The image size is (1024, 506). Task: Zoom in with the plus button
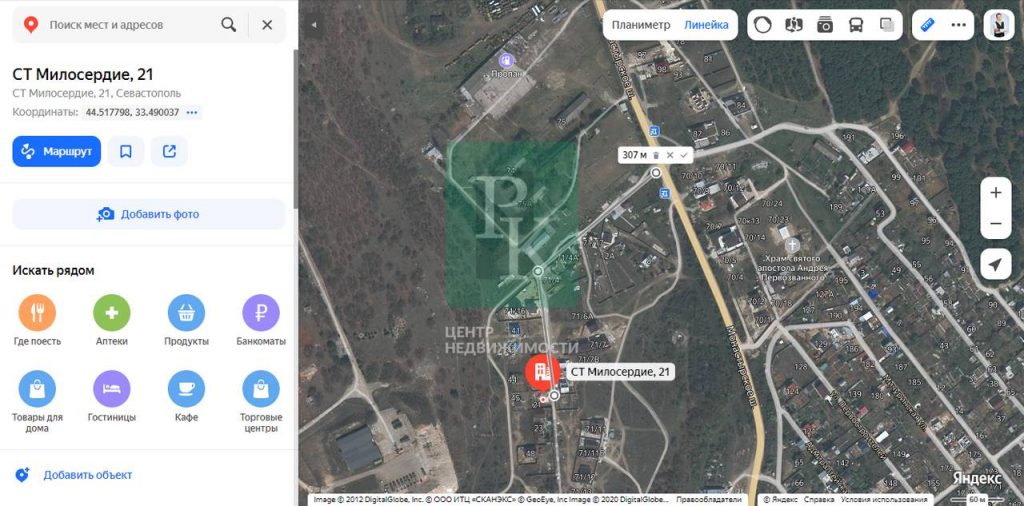click(996, 193)
